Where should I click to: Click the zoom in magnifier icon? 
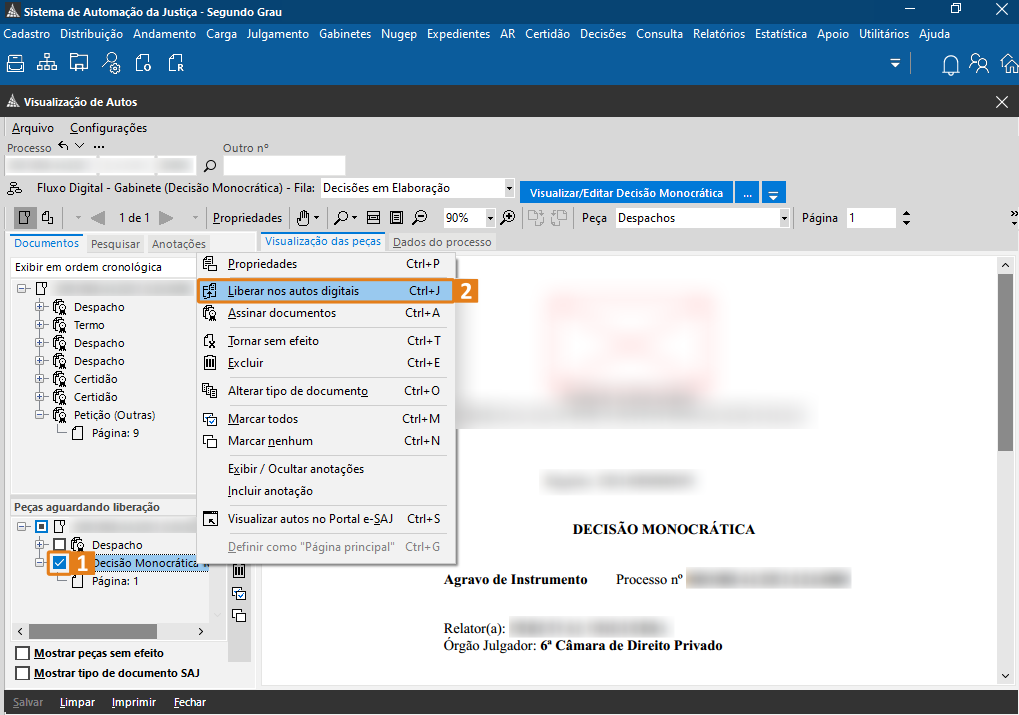pos(508,218)
